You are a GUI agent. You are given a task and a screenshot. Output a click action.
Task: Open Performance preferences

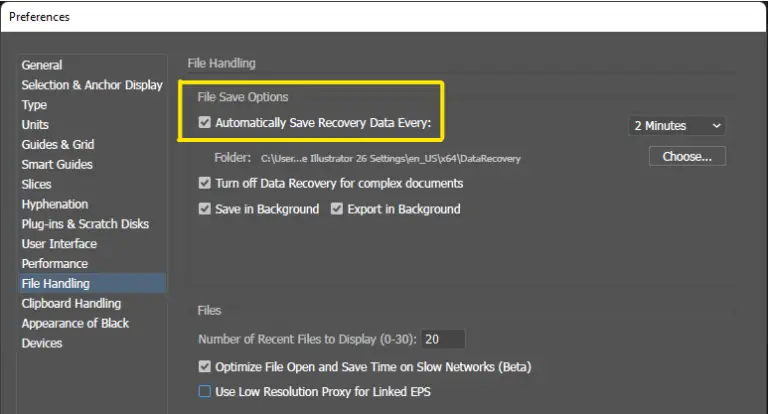[55, 264]
